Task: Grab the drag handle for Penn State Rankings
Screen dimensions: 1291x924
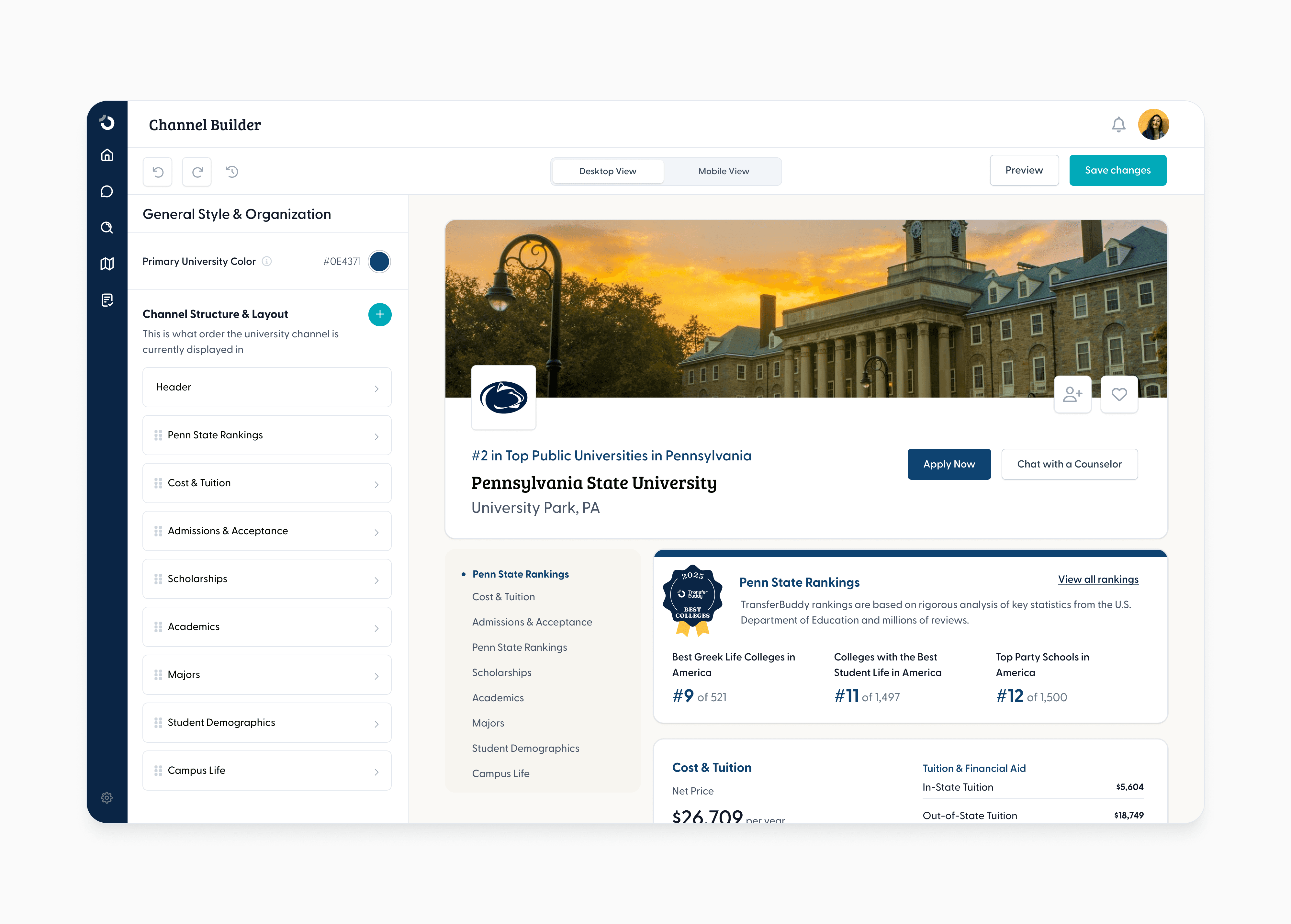Action: [158, 435]
